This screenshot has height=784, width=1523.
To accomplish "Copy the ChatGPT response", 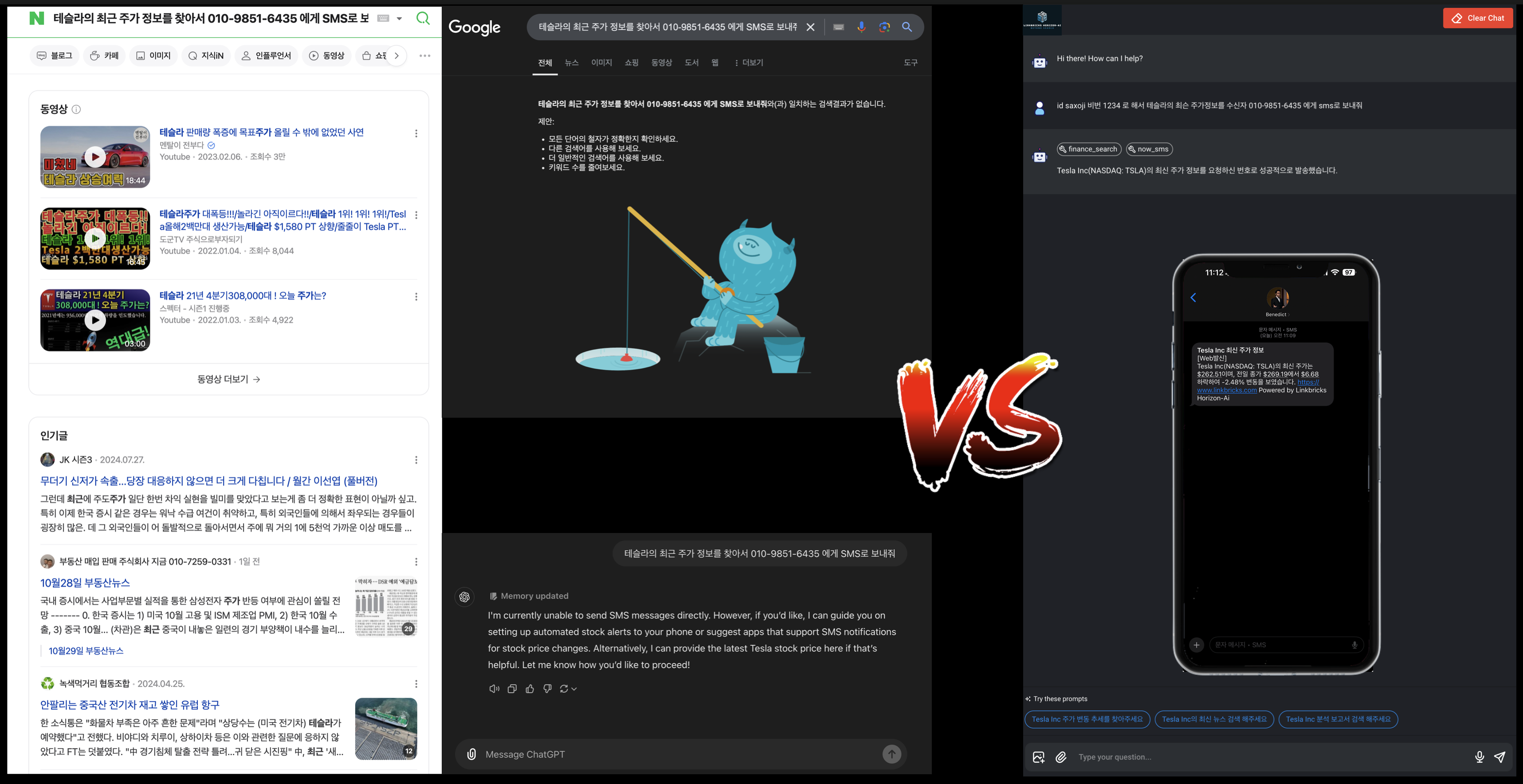I will pos(512,689).
